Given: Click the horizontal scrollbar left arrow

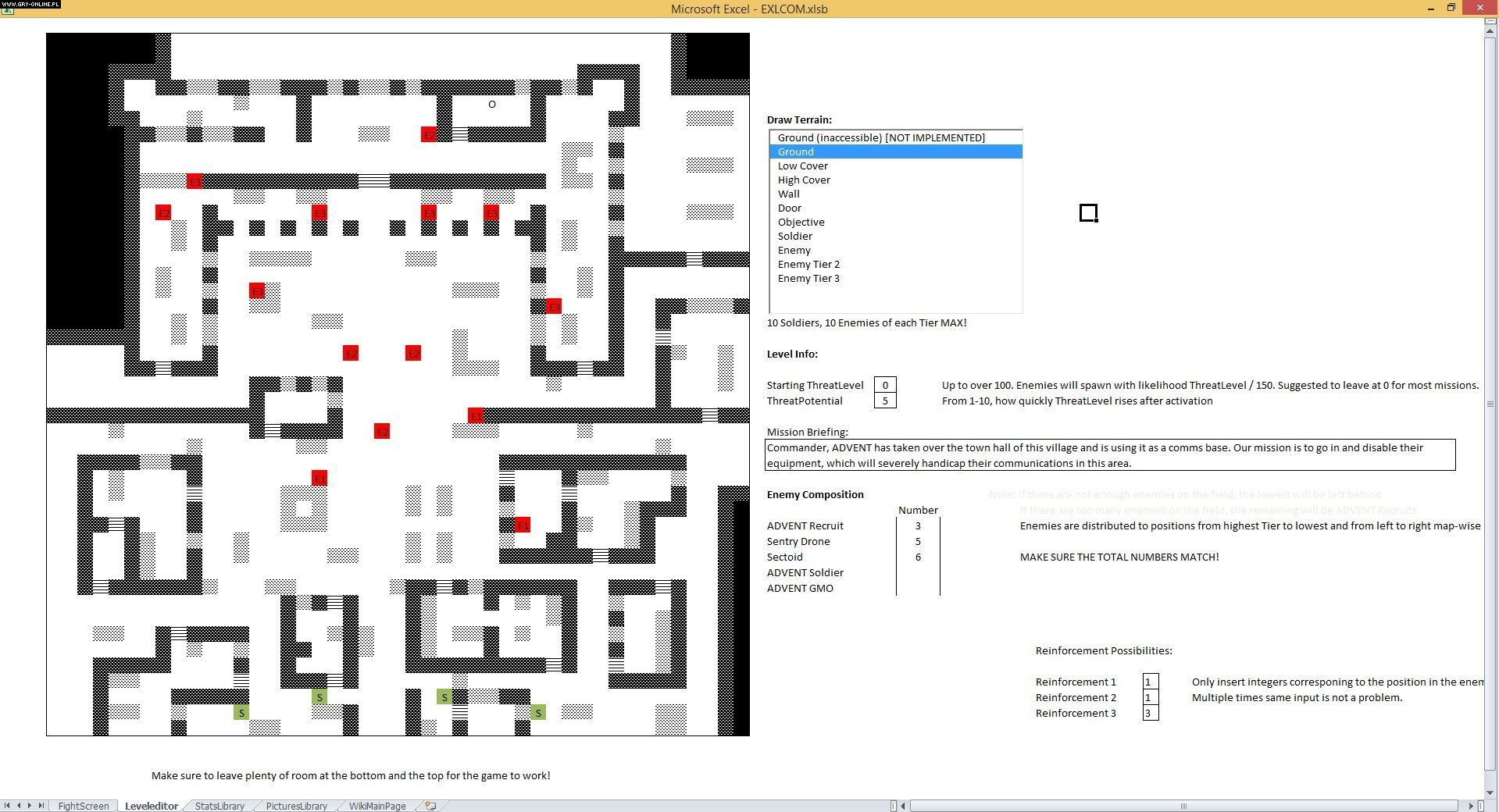Looking at the screenshot, I should [x=903, y=806].
